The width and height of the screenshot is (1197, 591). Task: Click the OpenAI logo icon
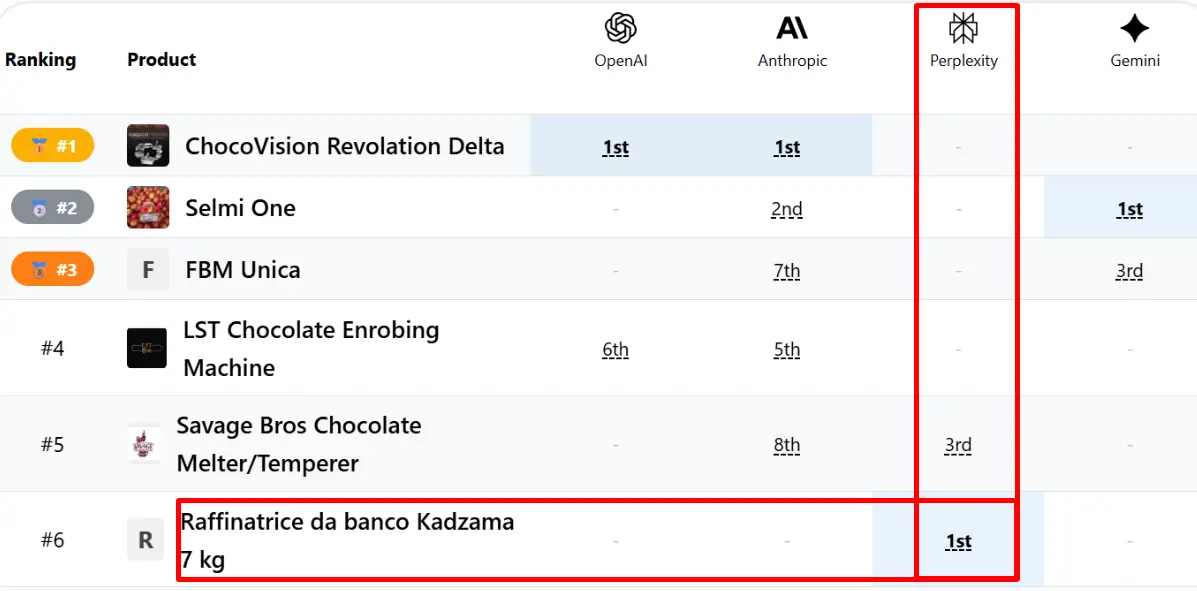point(621,29)
